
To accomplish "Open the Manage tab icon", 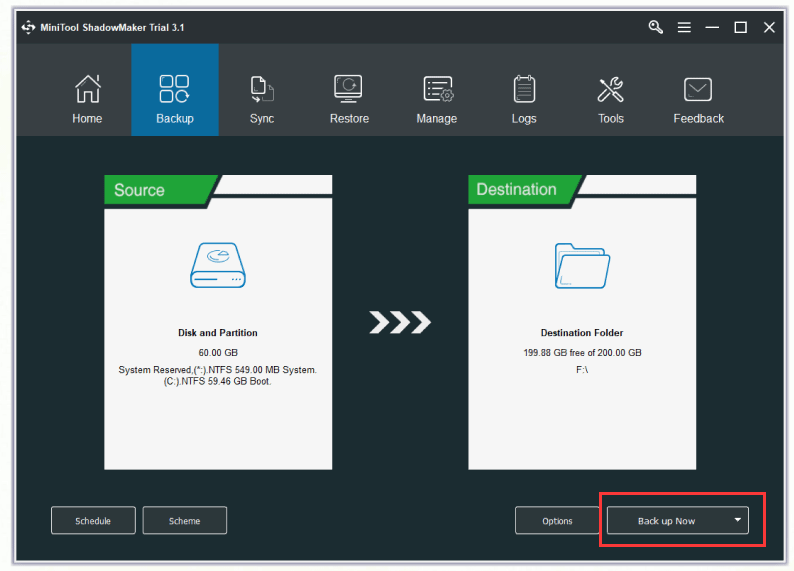I will pyautogui.click(x=439, y=89).
